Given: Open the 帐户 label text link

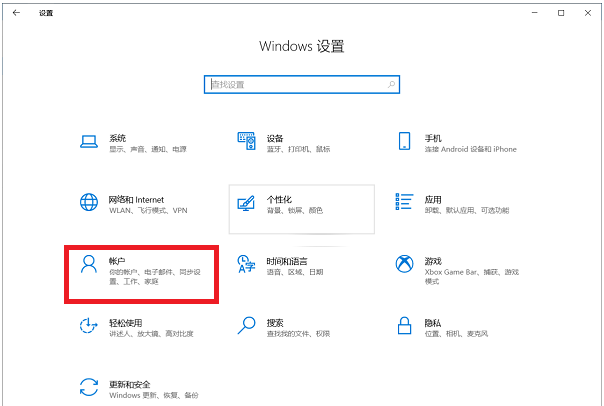Looking at the screenshot, I should coord(116,260).
